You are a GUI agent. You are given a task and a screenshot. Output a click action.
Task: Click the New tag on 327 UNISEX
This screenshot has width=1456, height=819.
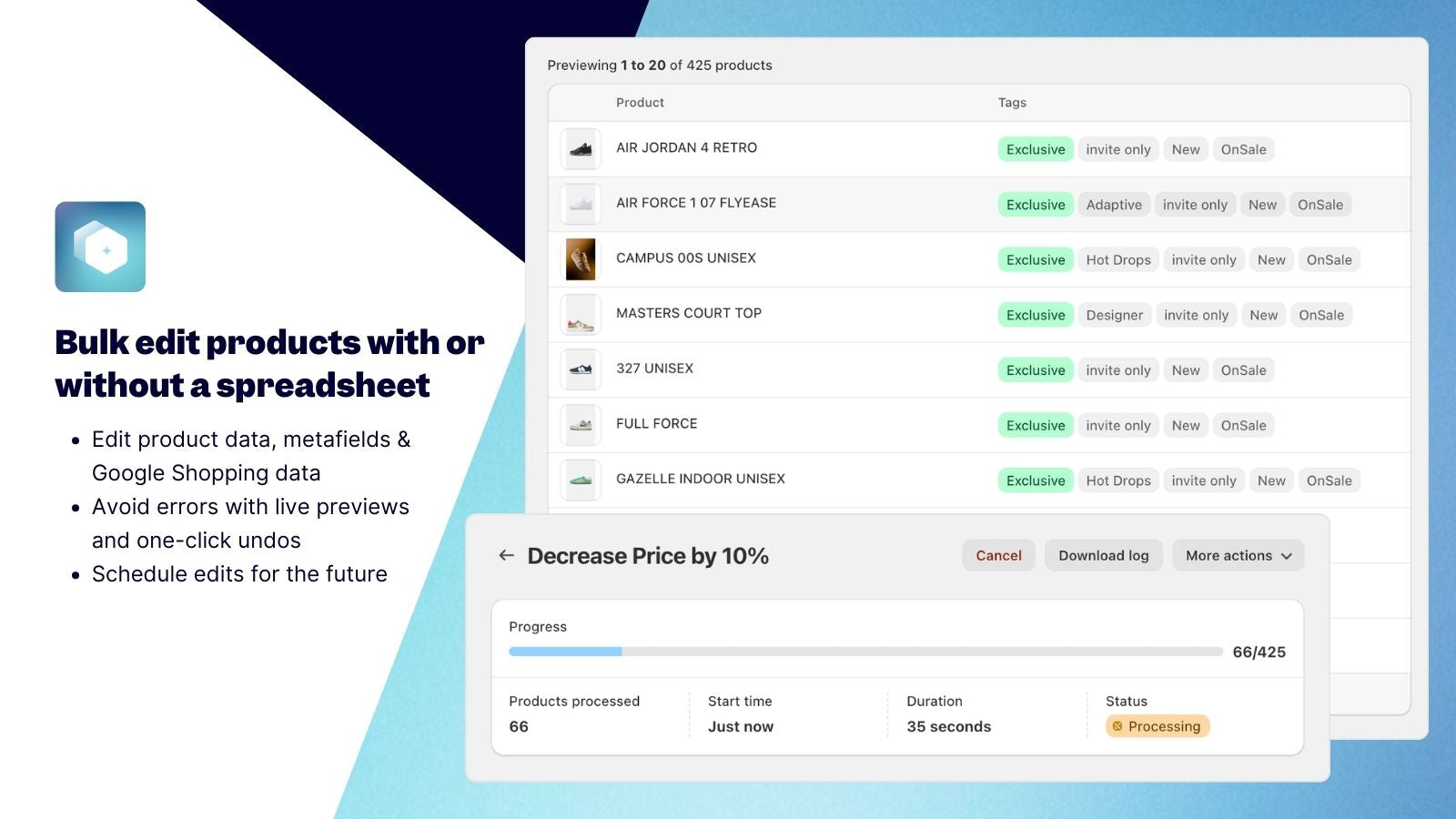click(1185, 369)
